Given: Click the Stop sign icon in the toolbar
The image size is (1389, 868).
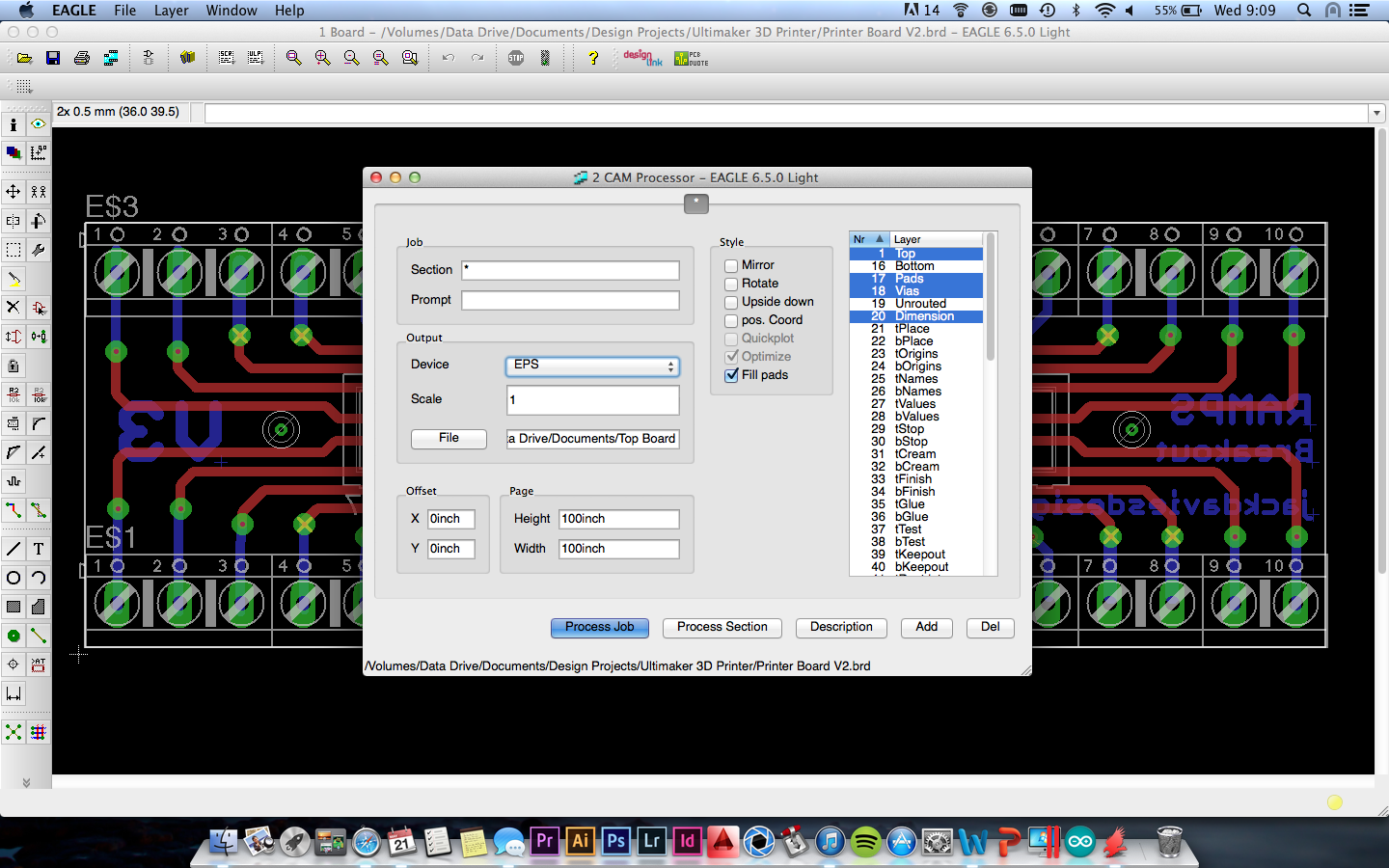Looking at the screenshot, I should point(516,58).
